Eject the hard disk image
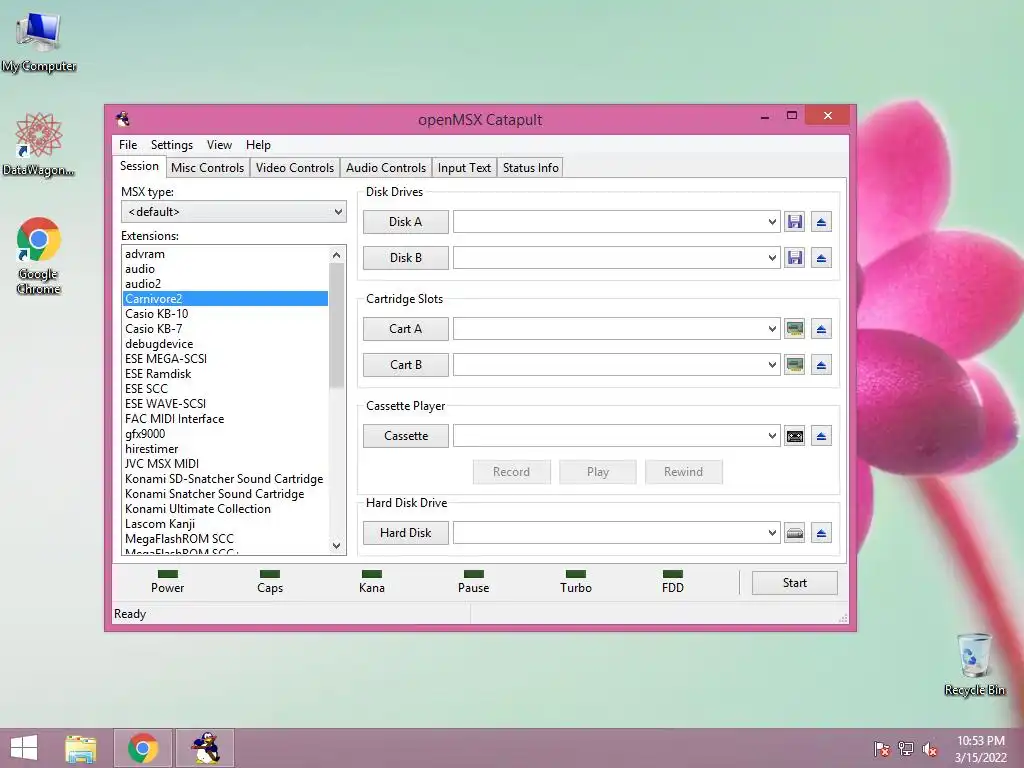This screenshot has height=768, width=1024. (821, 533)
